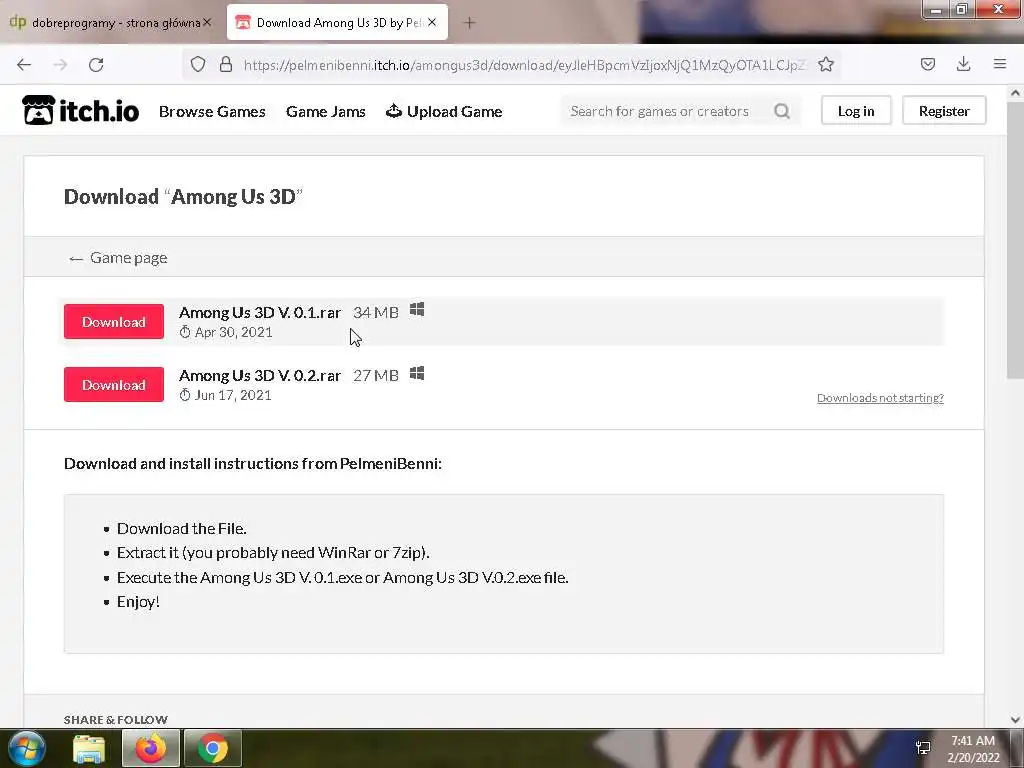Click the Extract it WinRar or 7zip instruction

click(x=273, y=552)
